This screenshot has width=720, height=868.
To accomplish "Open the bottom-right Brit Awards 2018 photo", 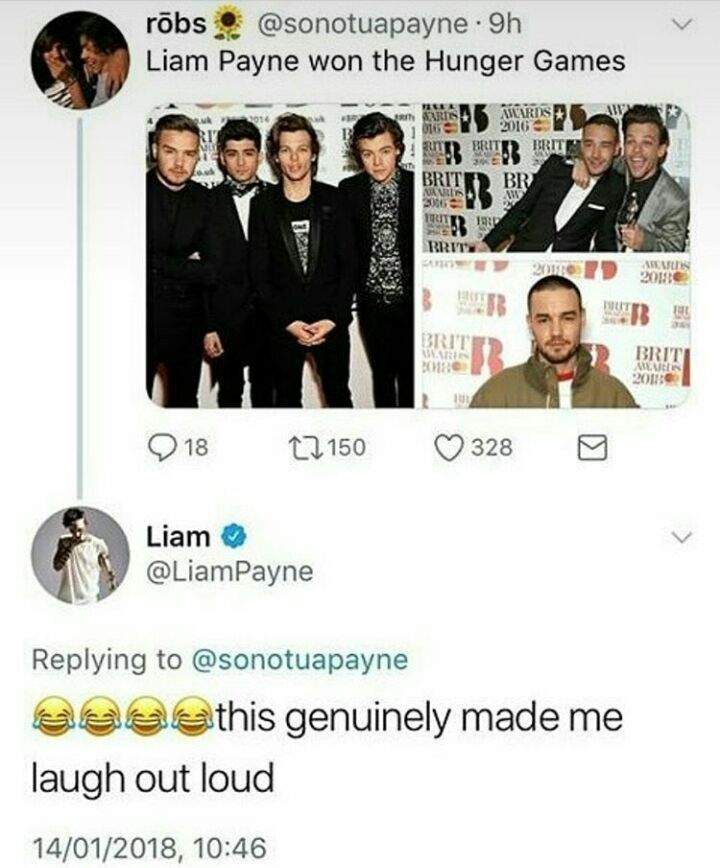I will coord(556,332).
